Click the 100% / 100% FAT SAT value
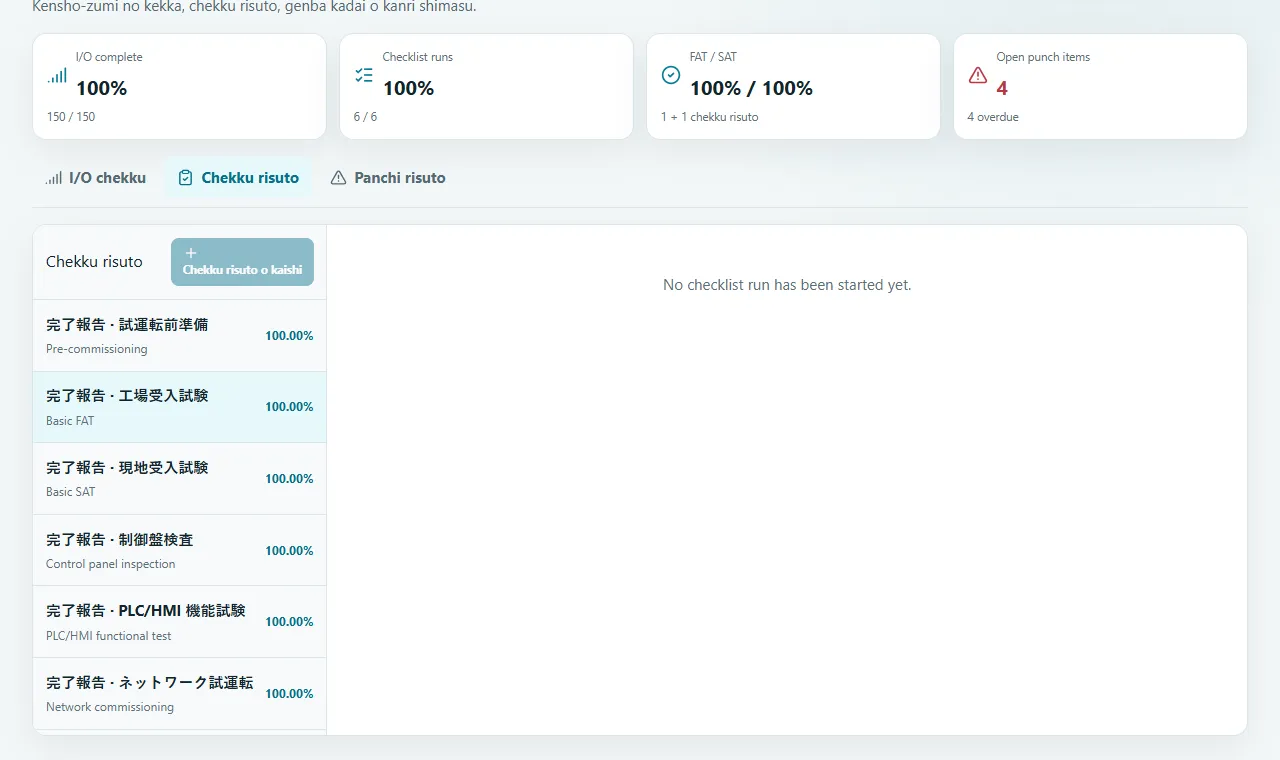 pyautogui.click(x=751, y=88)
